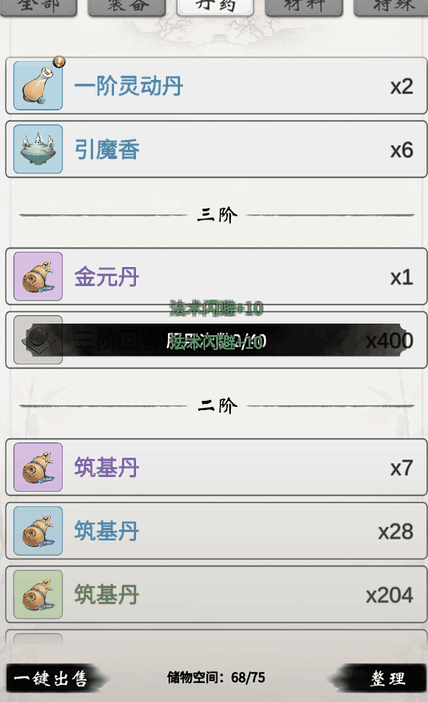
Task: Tap the notification badge on 一阶灵动丹
Action: tap(59, 62)
